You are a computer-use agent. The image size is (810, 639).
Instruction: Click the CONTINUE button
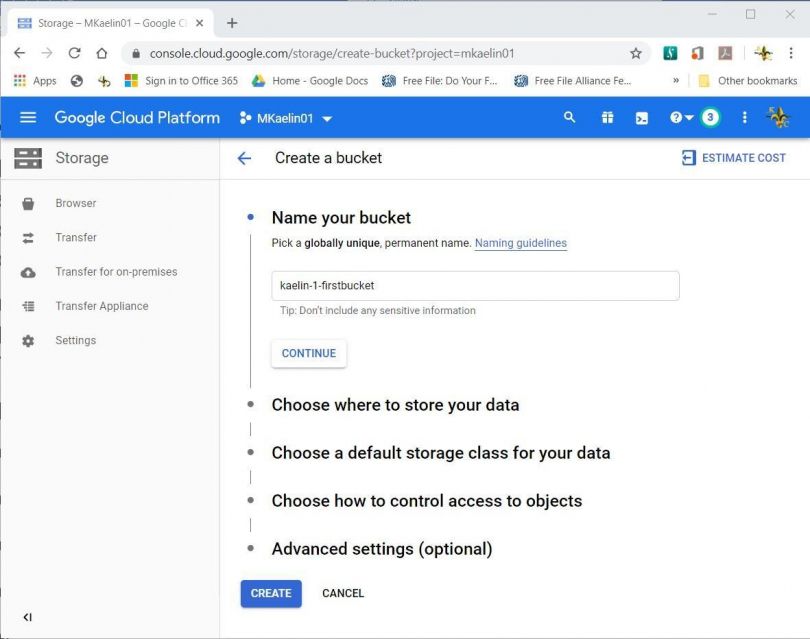click(308, 353)
